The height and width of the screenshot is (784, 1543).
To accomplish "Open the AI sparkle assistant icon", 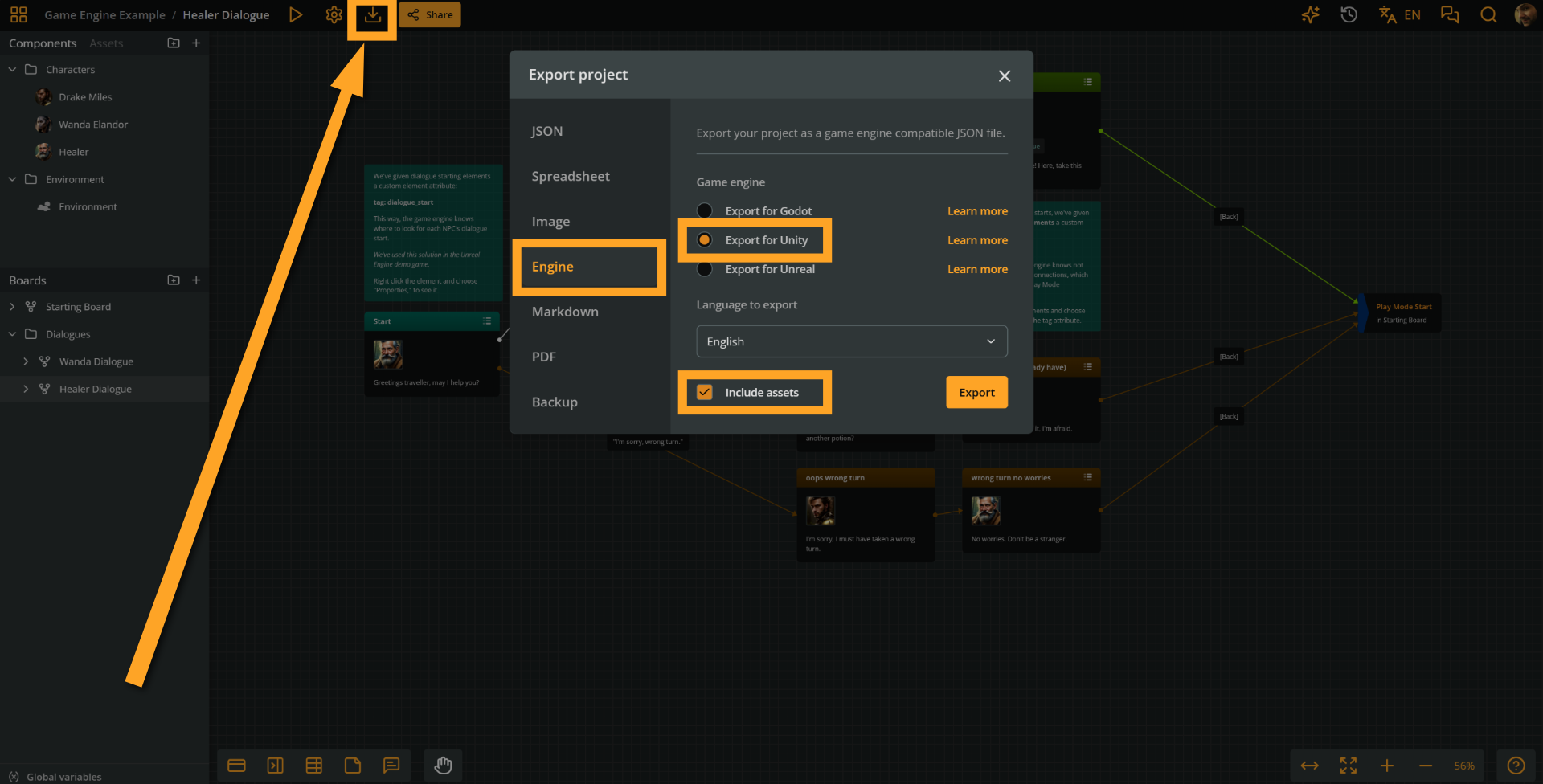I will (1311, 14).
